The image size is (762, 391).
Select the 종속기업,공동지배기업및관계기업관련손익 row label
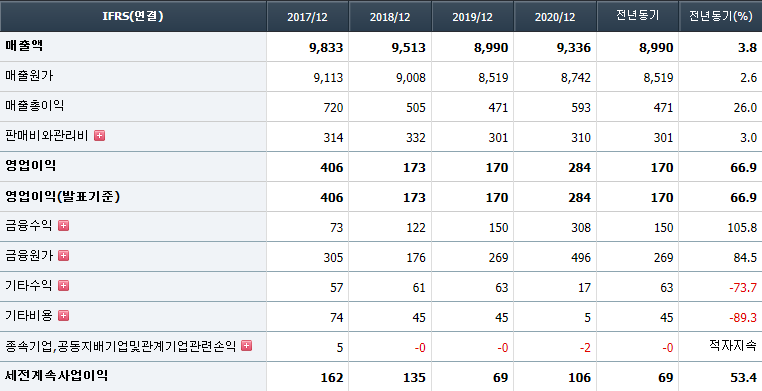[x=121, y=346]
